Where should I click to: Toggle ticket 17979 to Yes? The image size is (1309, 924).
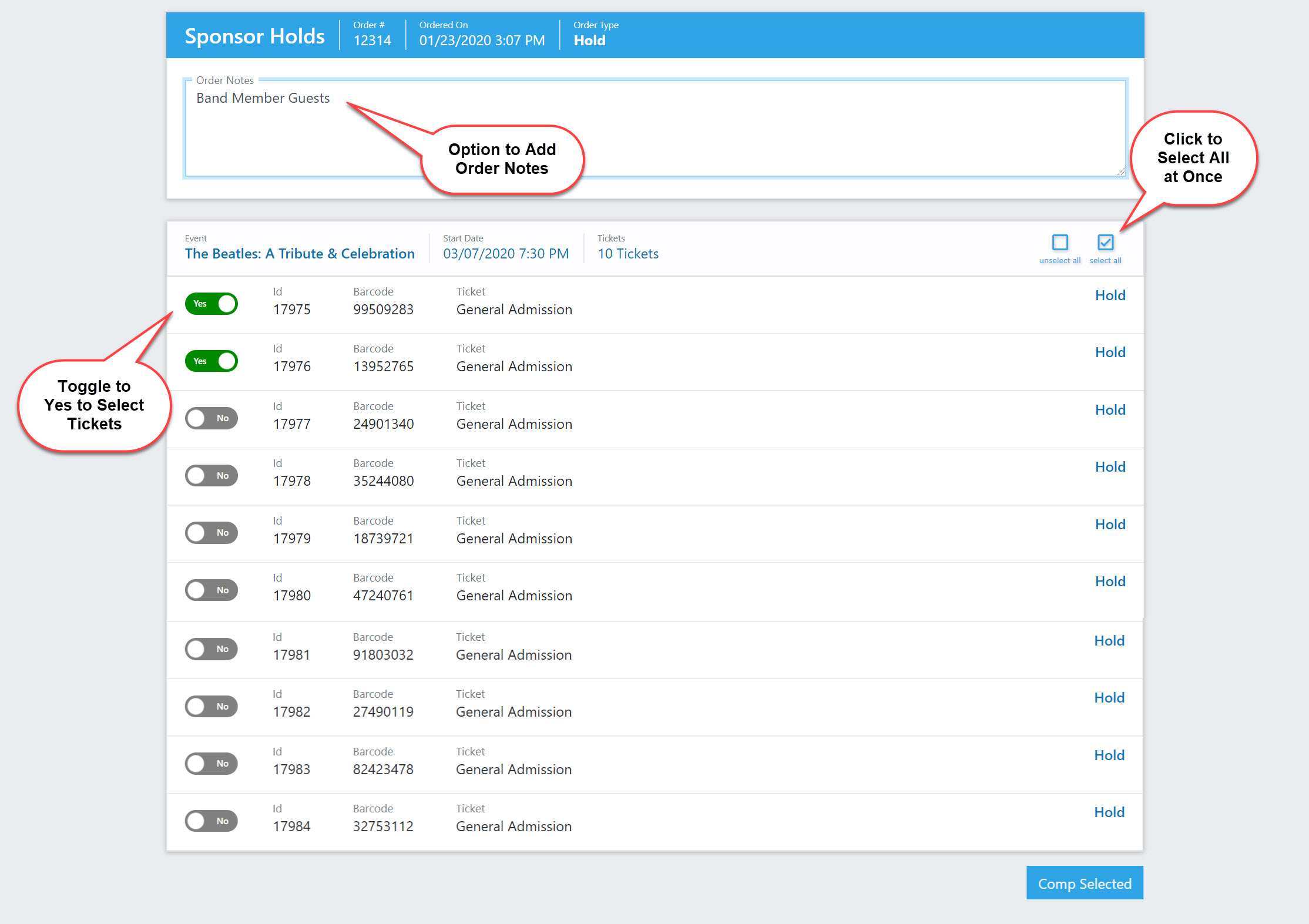[212, 533]
